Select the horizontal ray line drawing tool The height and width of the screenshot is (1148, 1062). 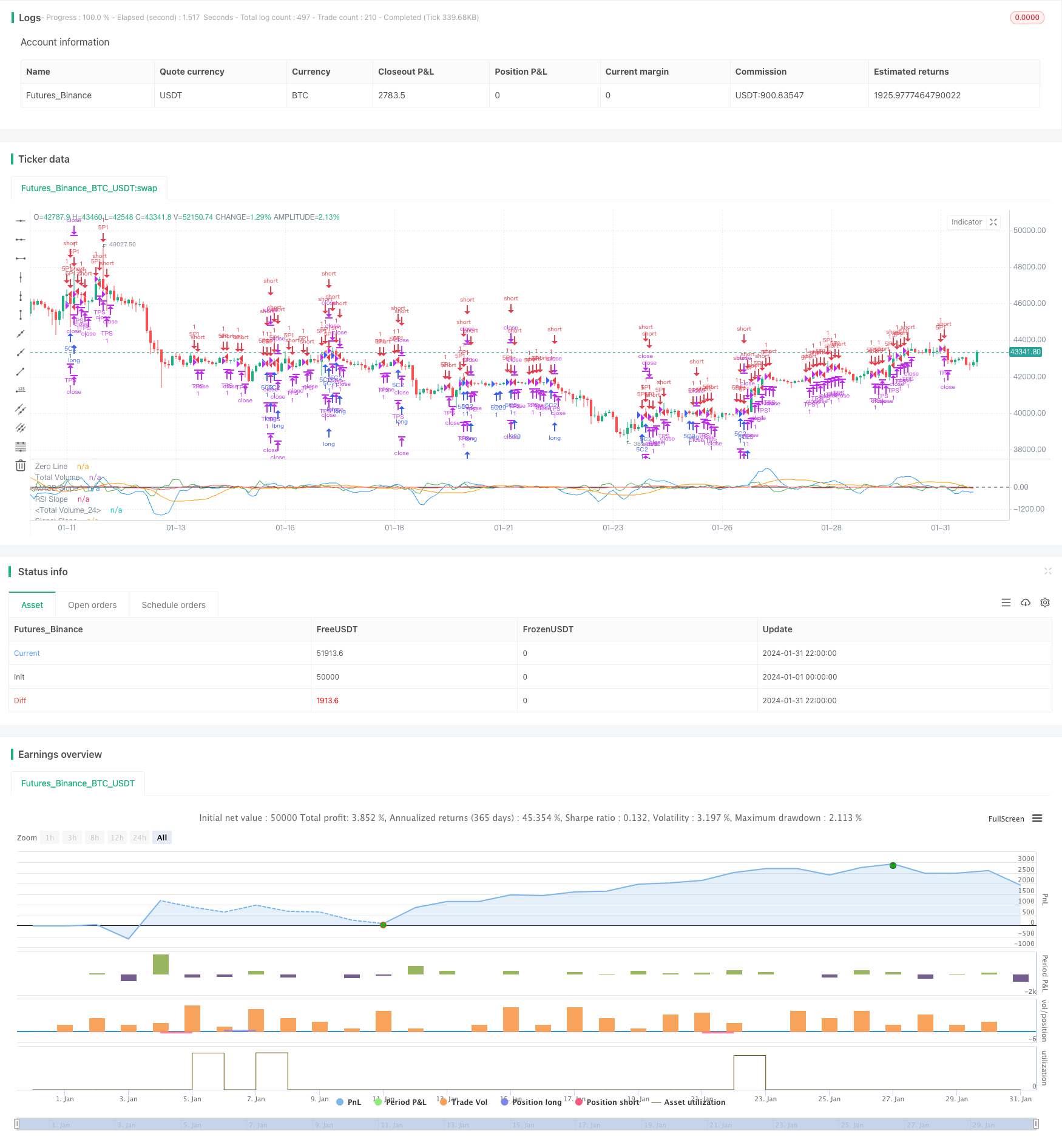pyautogui.click(x=21, y=240)
